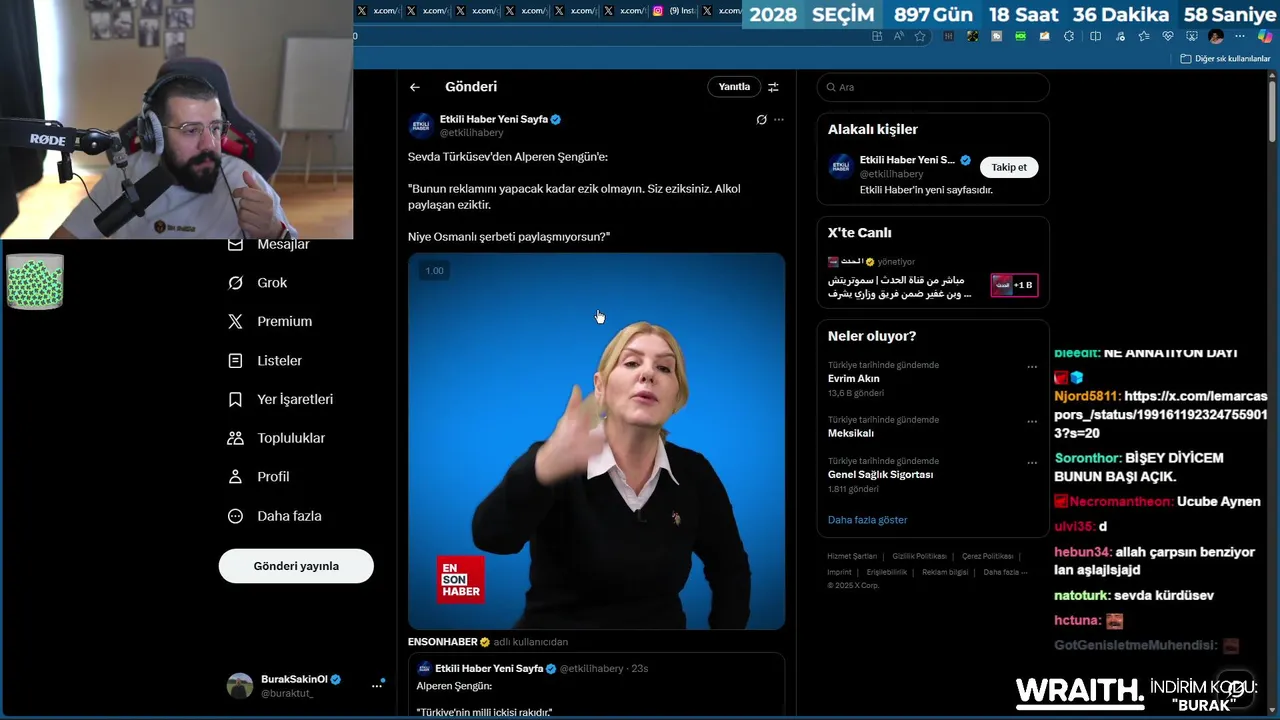The image size is (1280, 720).
Task: Click the Profil sidebar item
Action: point(259,477)
